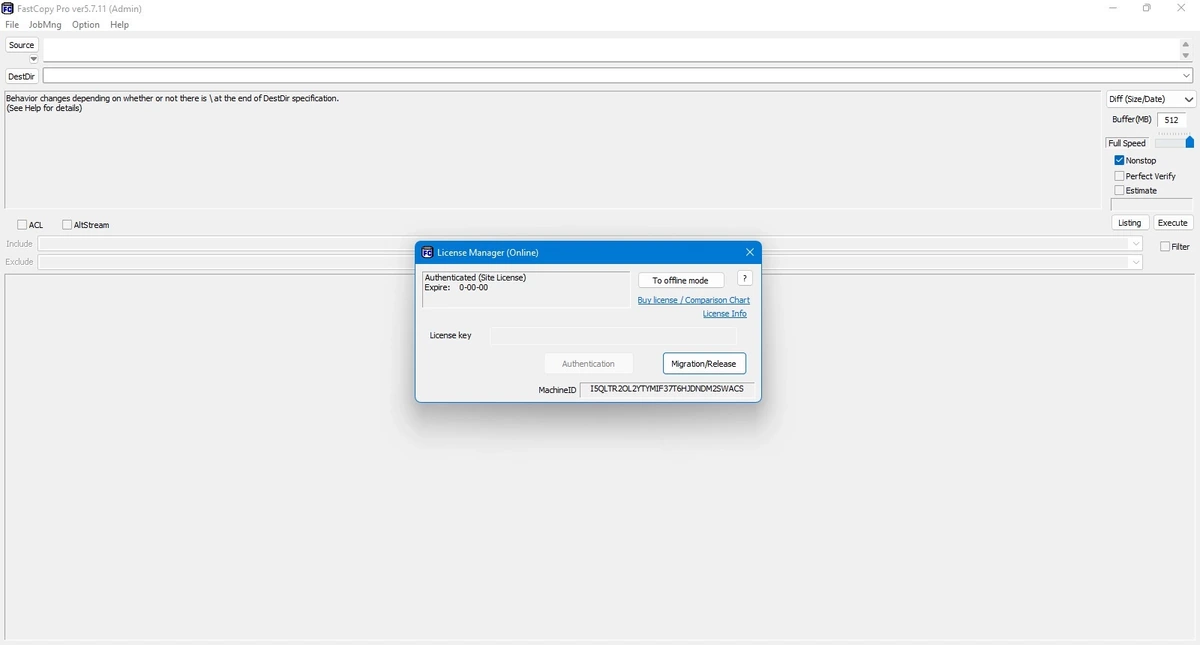Click the Migration/Release button
This screenshot has width=1200, height=645.
[x=704, y=364]
